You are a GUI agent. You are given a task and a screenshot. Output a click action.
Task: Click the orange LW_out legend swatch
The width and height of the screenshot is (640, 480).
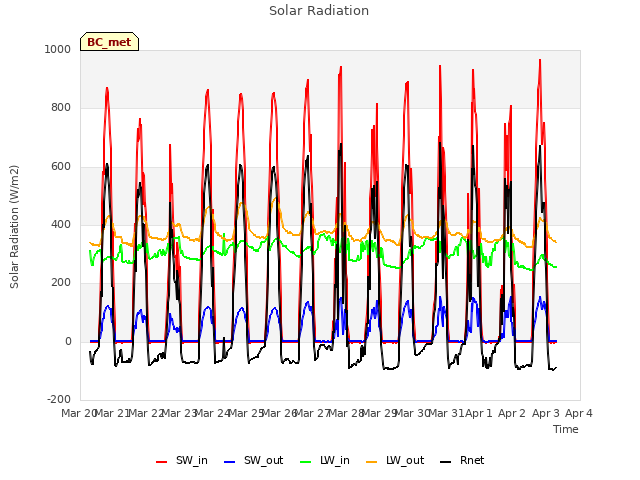(x=372, y=462)
